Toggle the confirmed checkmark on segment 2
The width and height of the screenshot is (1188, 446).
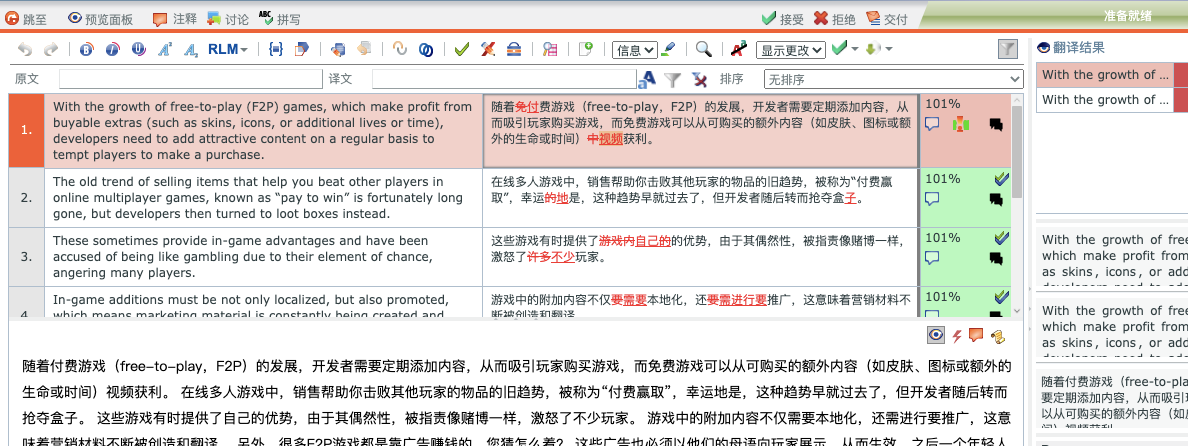click(1002, 179)
